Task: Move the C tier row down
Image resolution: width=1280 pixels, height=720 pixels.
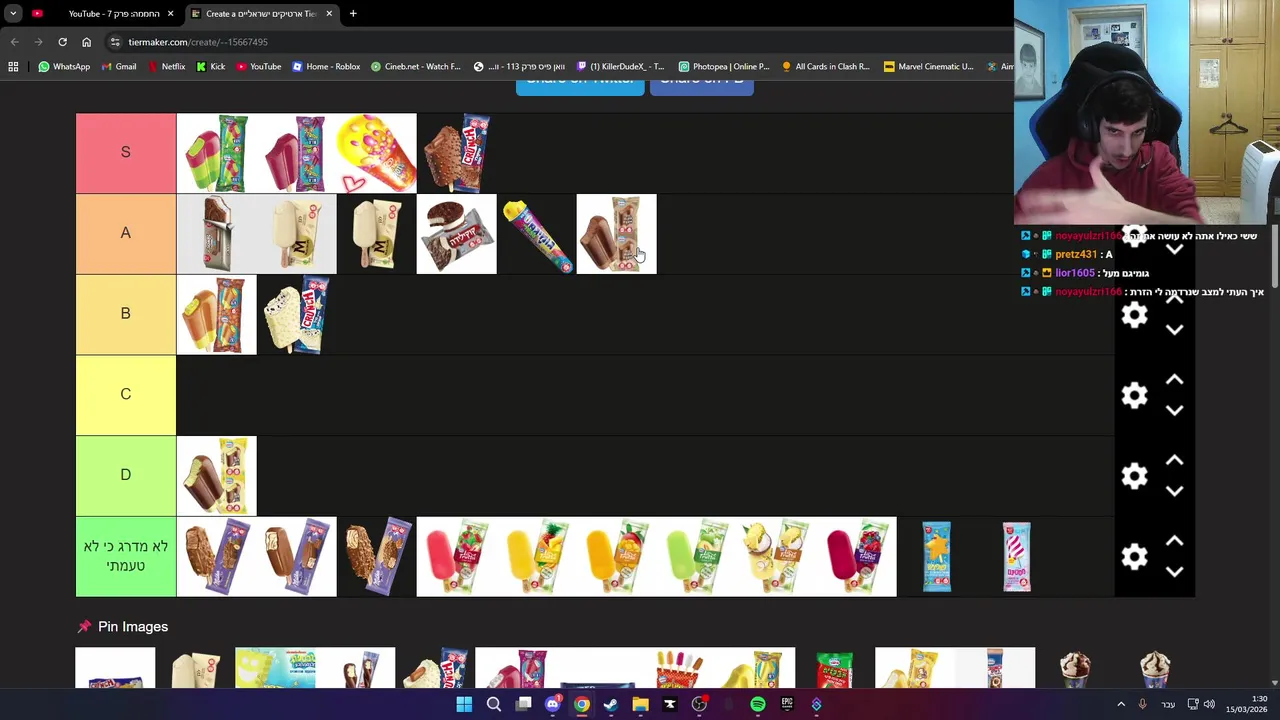Action: tap(1175, 410)
